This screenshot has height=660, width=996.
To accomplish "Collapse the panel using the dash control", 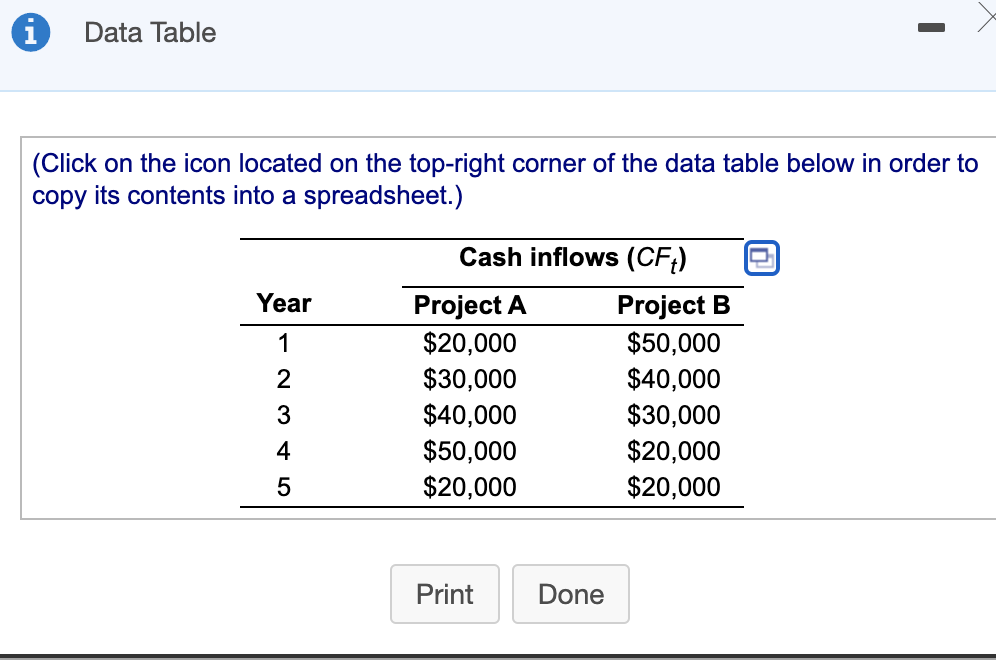I will [x=931, y=28].
